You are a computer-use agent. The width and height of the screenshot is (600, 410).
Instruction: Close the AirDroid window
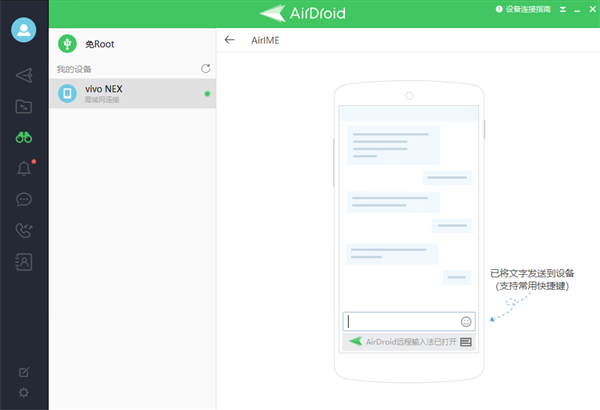pos(592,9)
